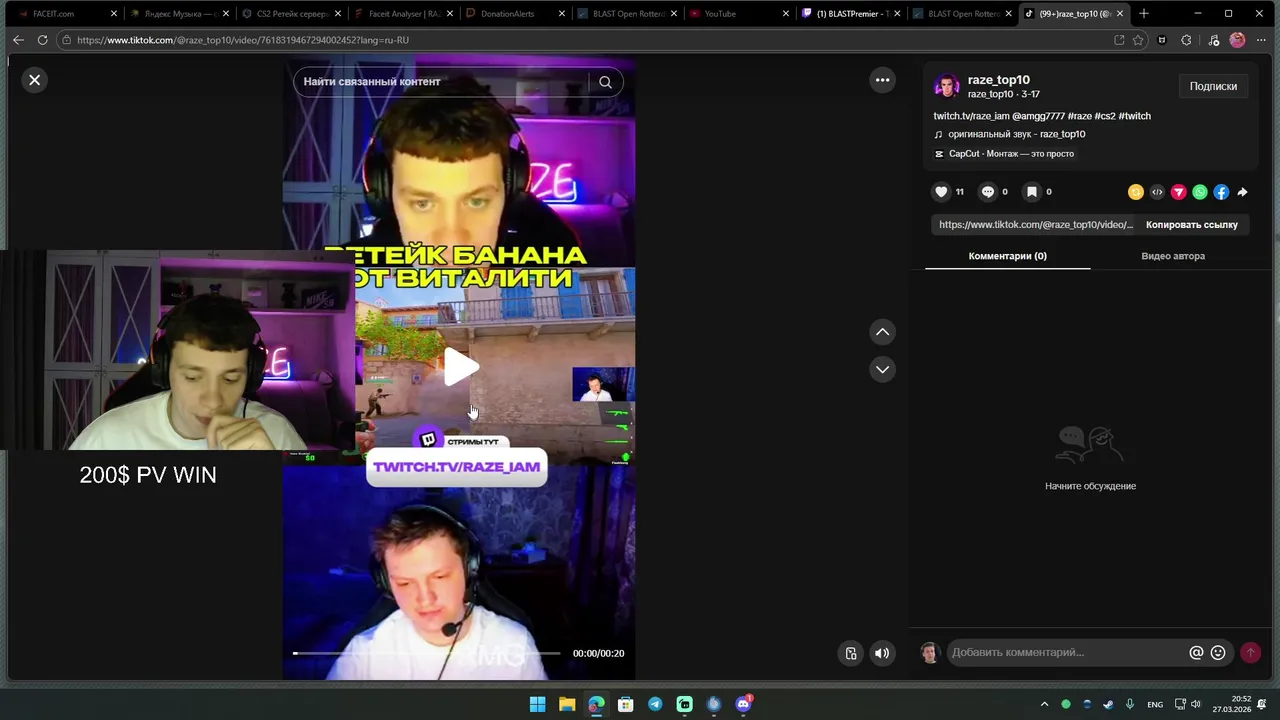Open Discord from the taskbar
Screen dimensions: 1280x720
(743, 704)
